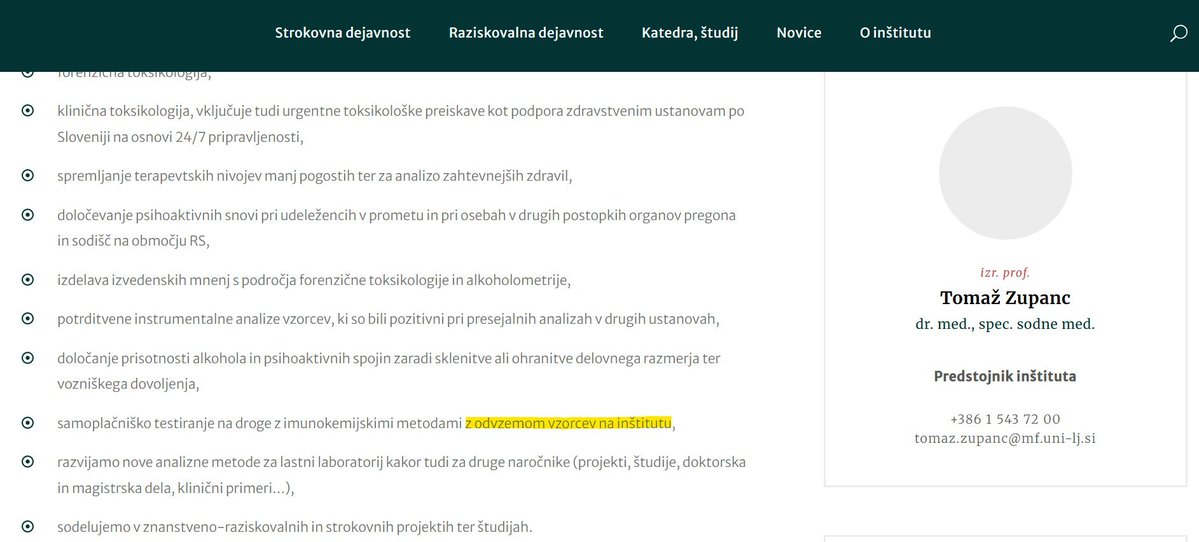Open Strokovna dejavnost menu

click(343, 33)
